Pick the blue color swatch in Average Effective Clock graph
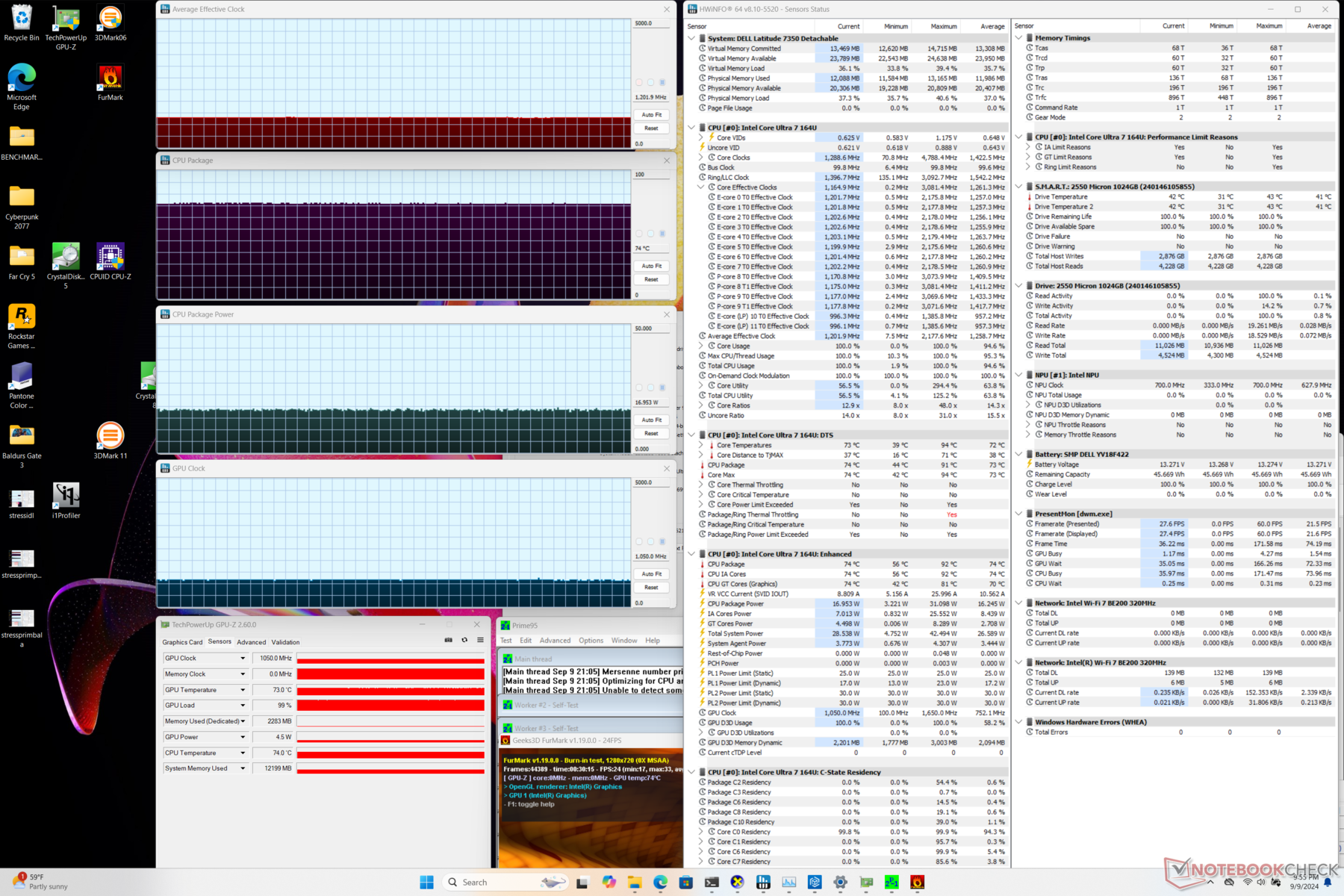This screenshot has height=896, width=1344. [x=662, y=82]
